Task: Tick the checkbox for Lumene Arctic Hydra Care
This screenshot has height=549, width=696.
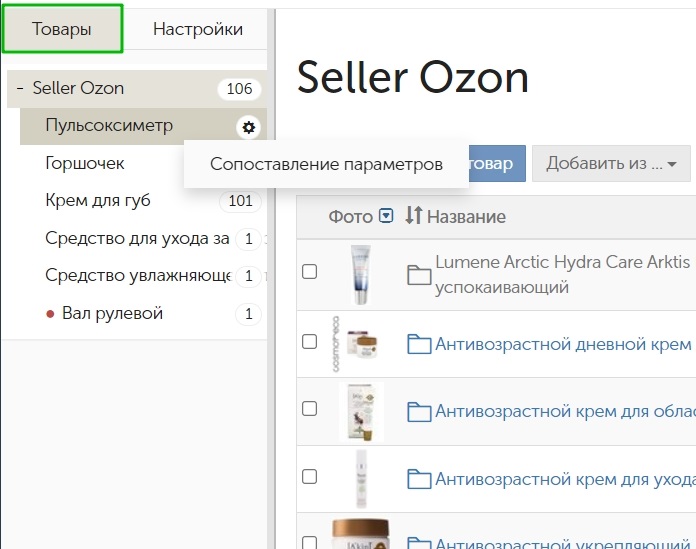Action: pyautogui.click(x=310, y=272)
